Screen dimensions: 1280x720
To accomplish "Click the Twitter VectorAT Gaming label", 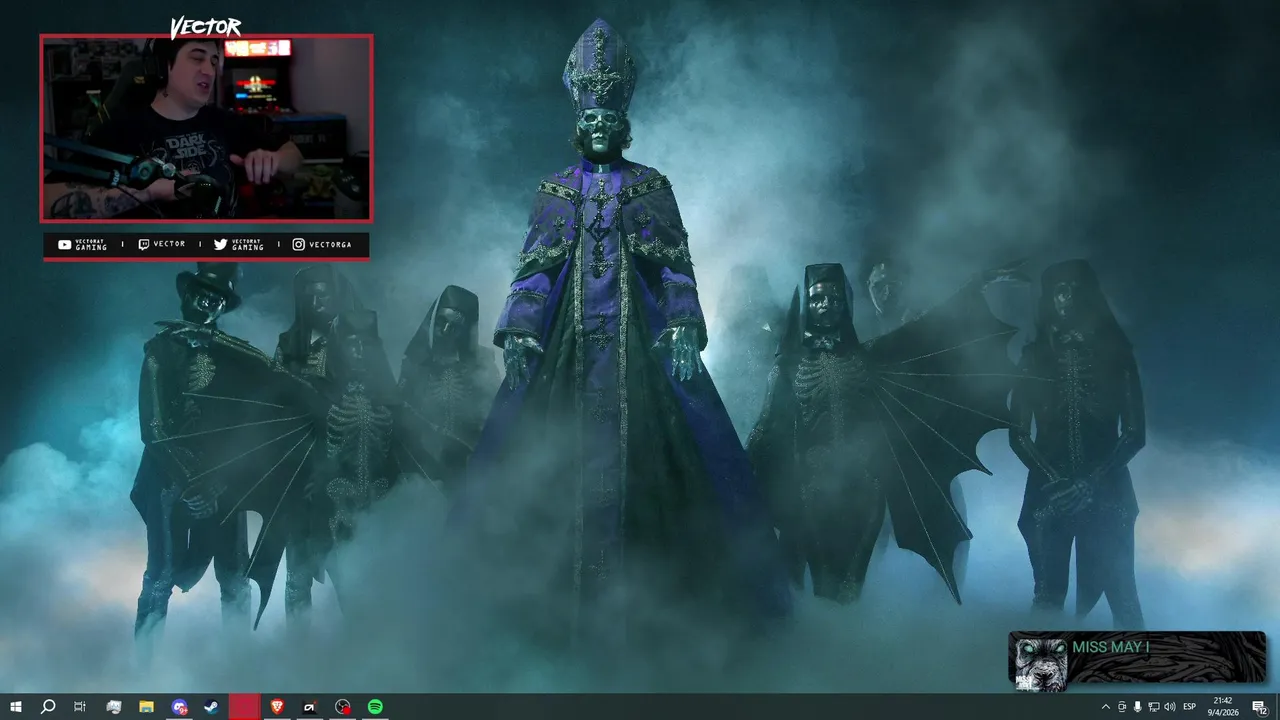I will coord(238,244).
